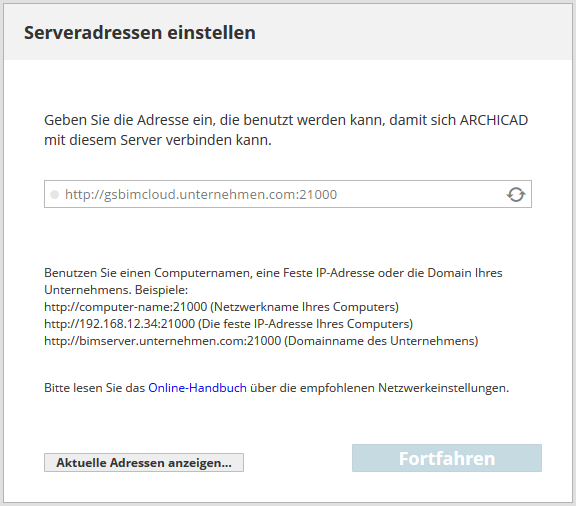Focus the server address input field
This screenshot has width=576, height=506.
tap(288, 194)
